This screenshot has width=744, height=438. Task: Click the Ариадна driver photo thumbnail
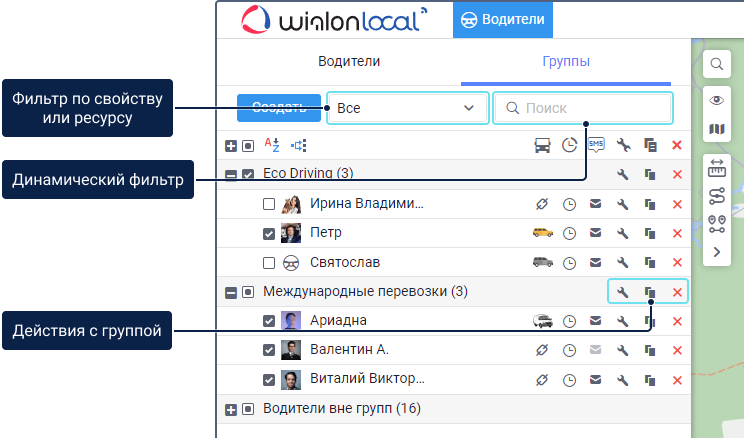point(291,321)
